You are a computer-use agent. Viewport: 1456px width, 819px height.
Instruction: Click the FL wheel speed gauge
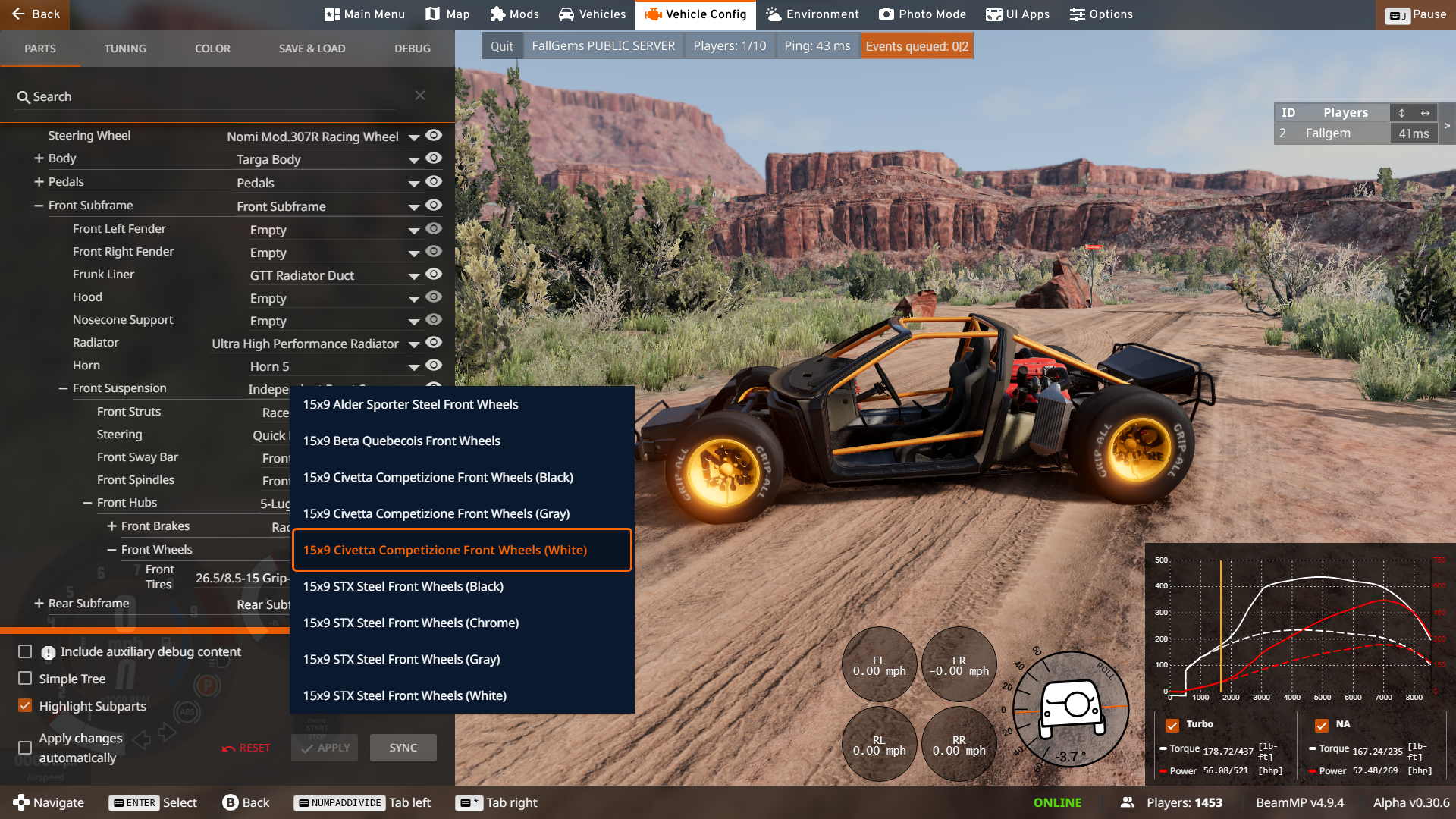(x=880, y=665)
